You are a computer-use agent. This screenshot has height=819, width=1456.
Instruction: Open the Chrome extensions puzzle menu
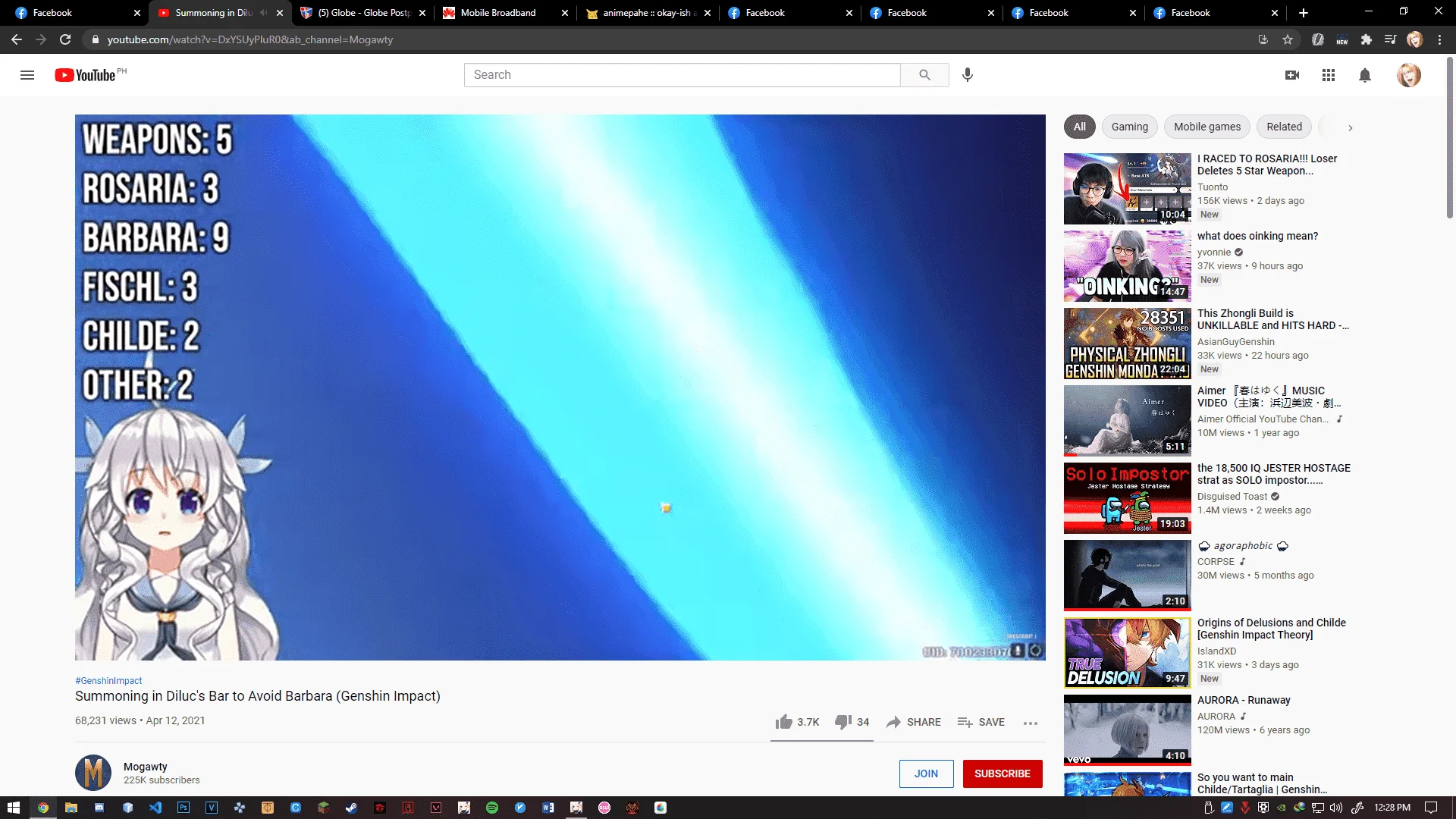tap(1367, 39)
